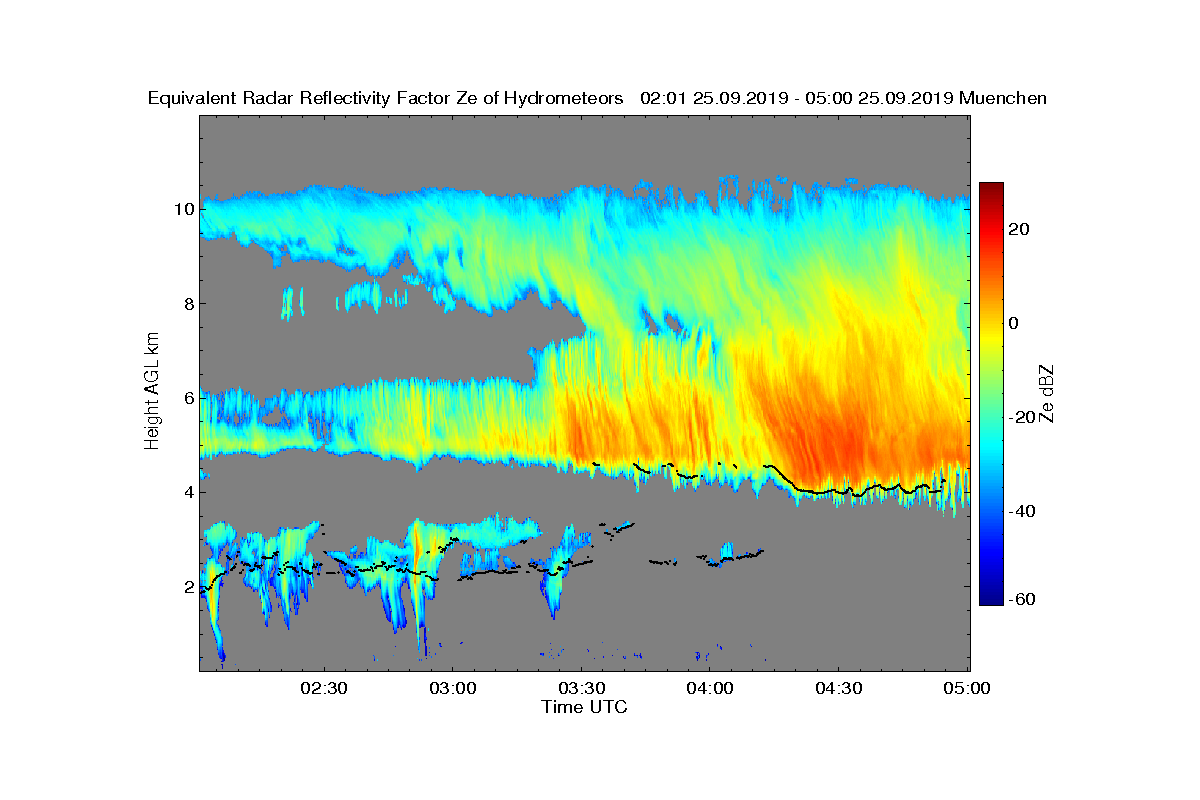1200x800 pixels.
Task: Click the '05:00' time tick label
Action: pyautogui.click(x=968, y=688)
